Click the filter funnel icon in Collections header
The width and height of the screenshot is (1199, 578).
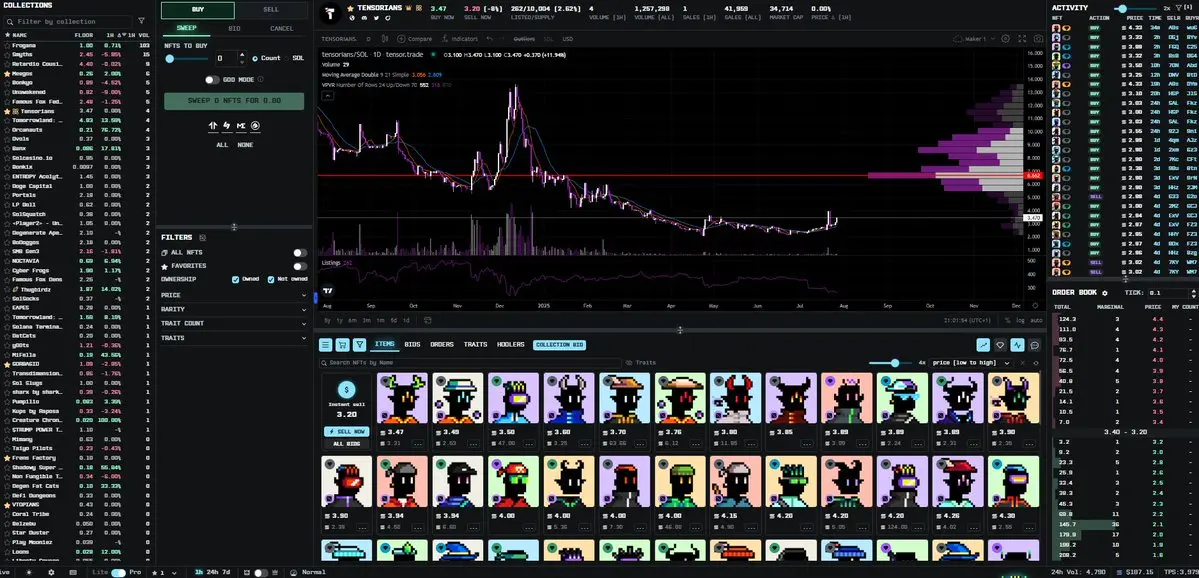[141, 21]
